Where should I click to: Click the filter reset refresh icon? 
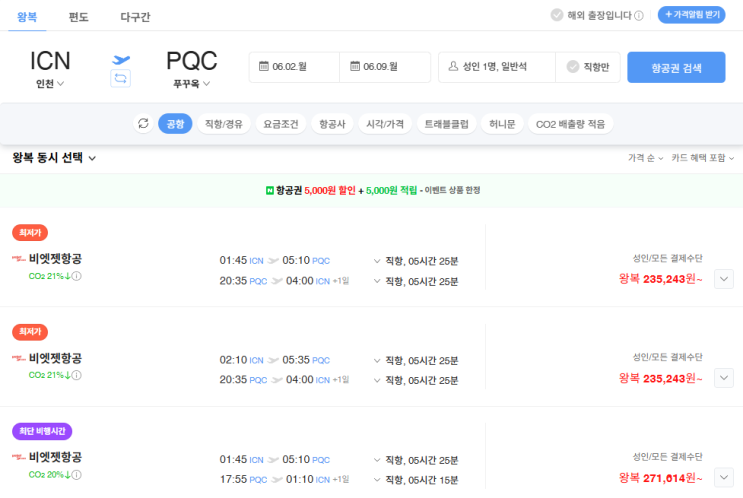[143, 124]
